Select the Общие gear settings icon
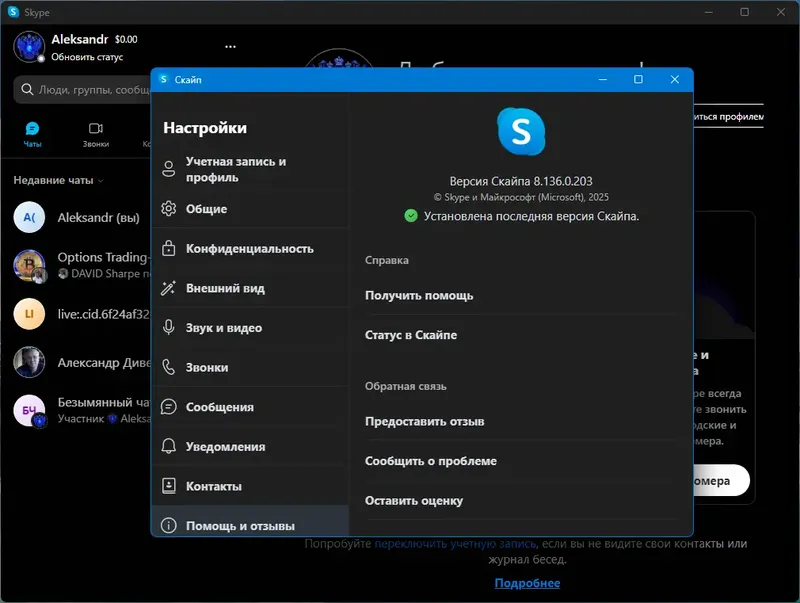 click(168, 209)
